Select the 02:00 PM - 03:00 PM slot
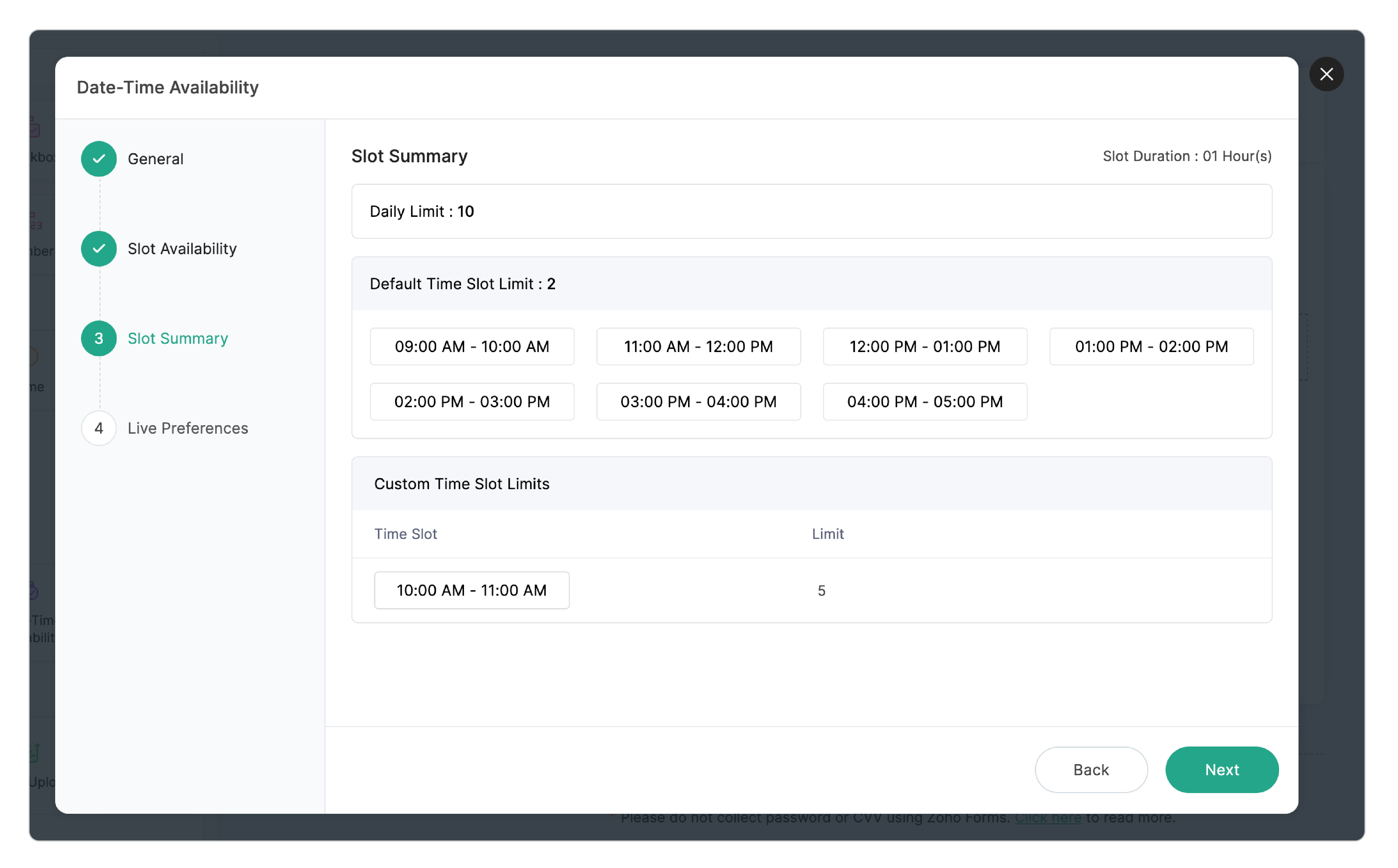Image resolution: width=1398 pixels, height=868 pixels. pyautogui.click(x=472, y=401)
